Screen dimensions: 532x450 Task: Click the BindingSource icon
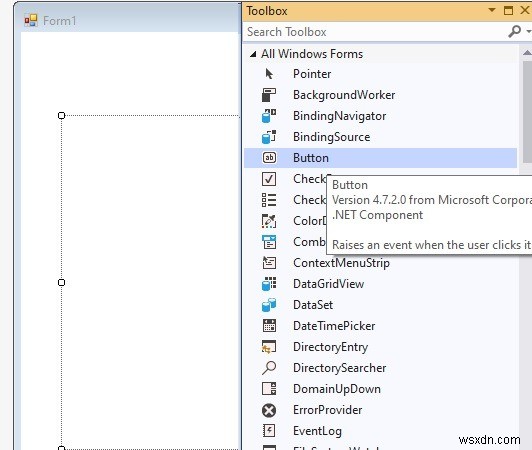point(269,137)
